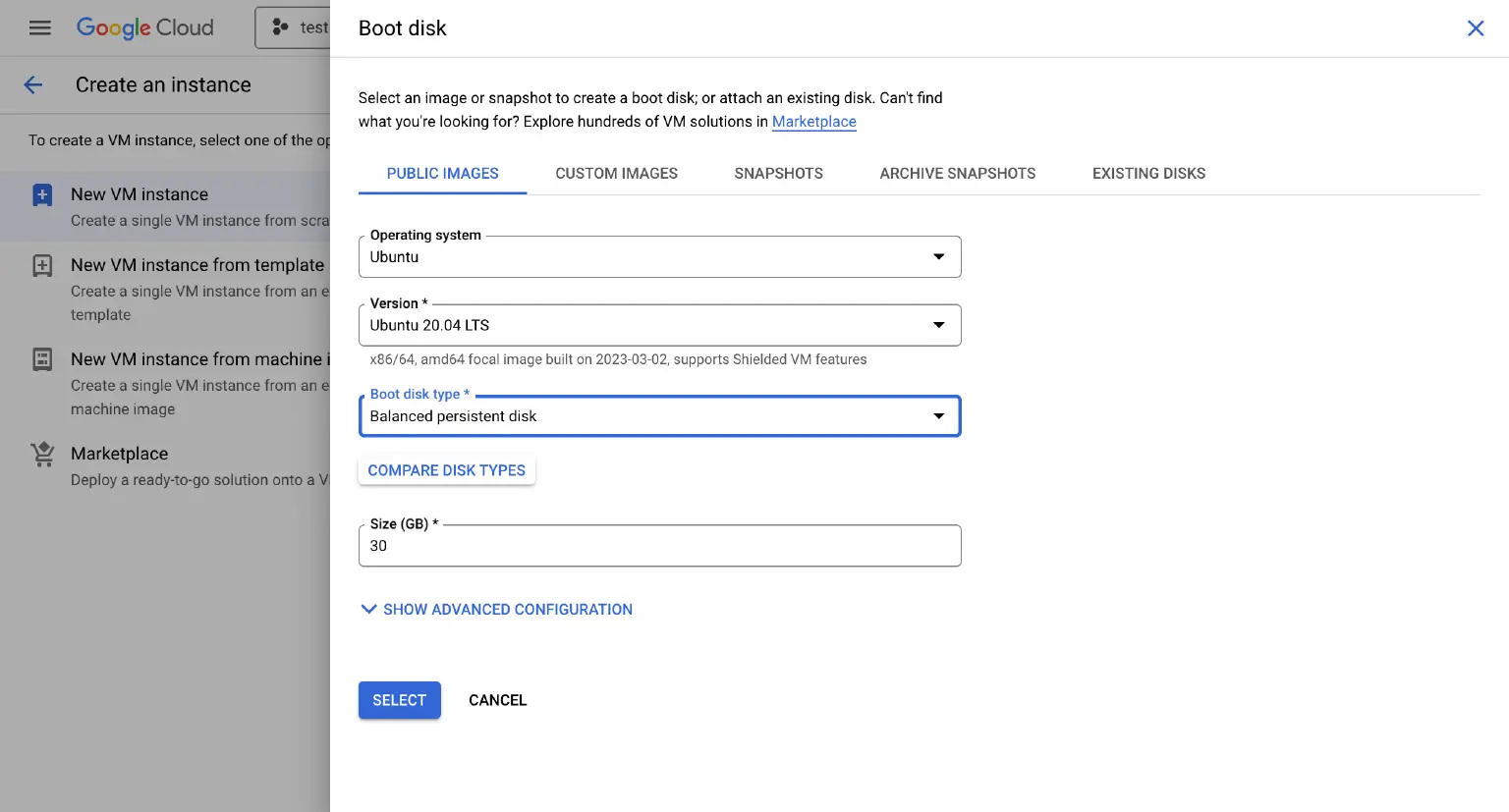Select the Existing Disks tab
The width and height of the screenshot is (1509, 812).
[1148, 174]
